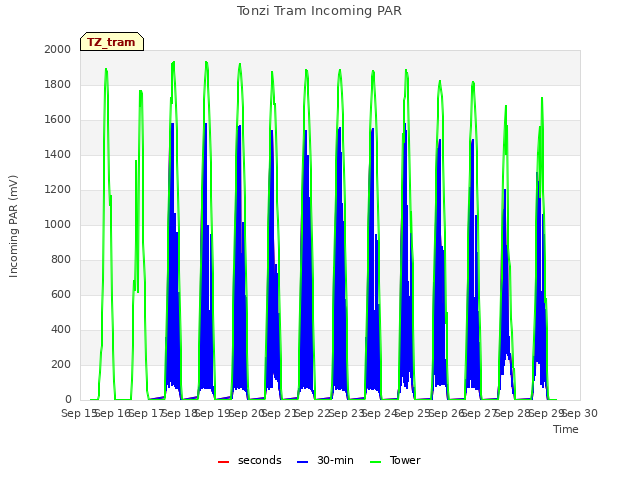This screenshot has width=640, height=480.
Task: Click the TZ_tram annotation label
Action: tap(111, 42)
